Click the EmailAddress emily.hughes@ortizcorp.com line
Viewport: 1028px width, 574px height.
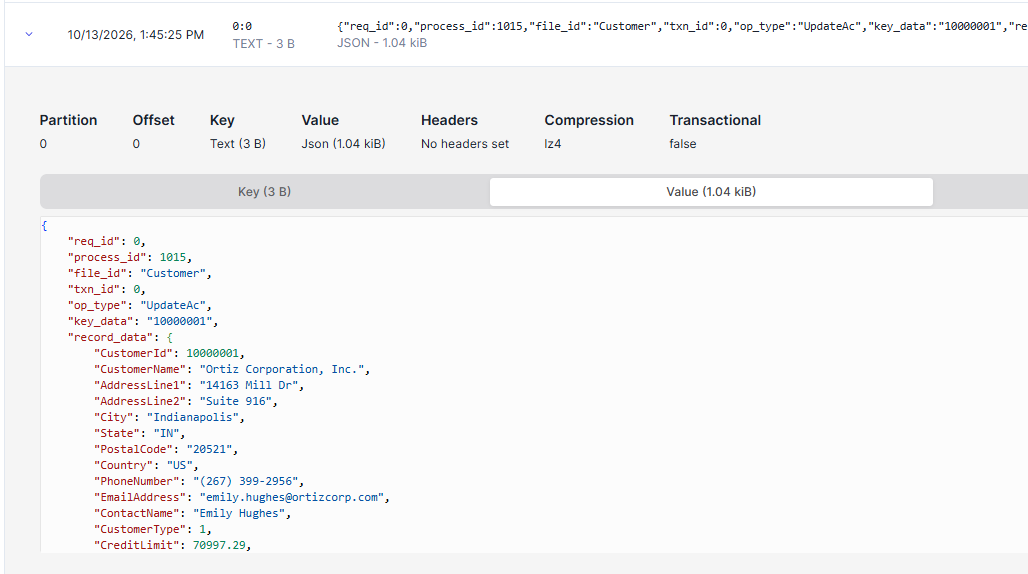tap(241, 497)
